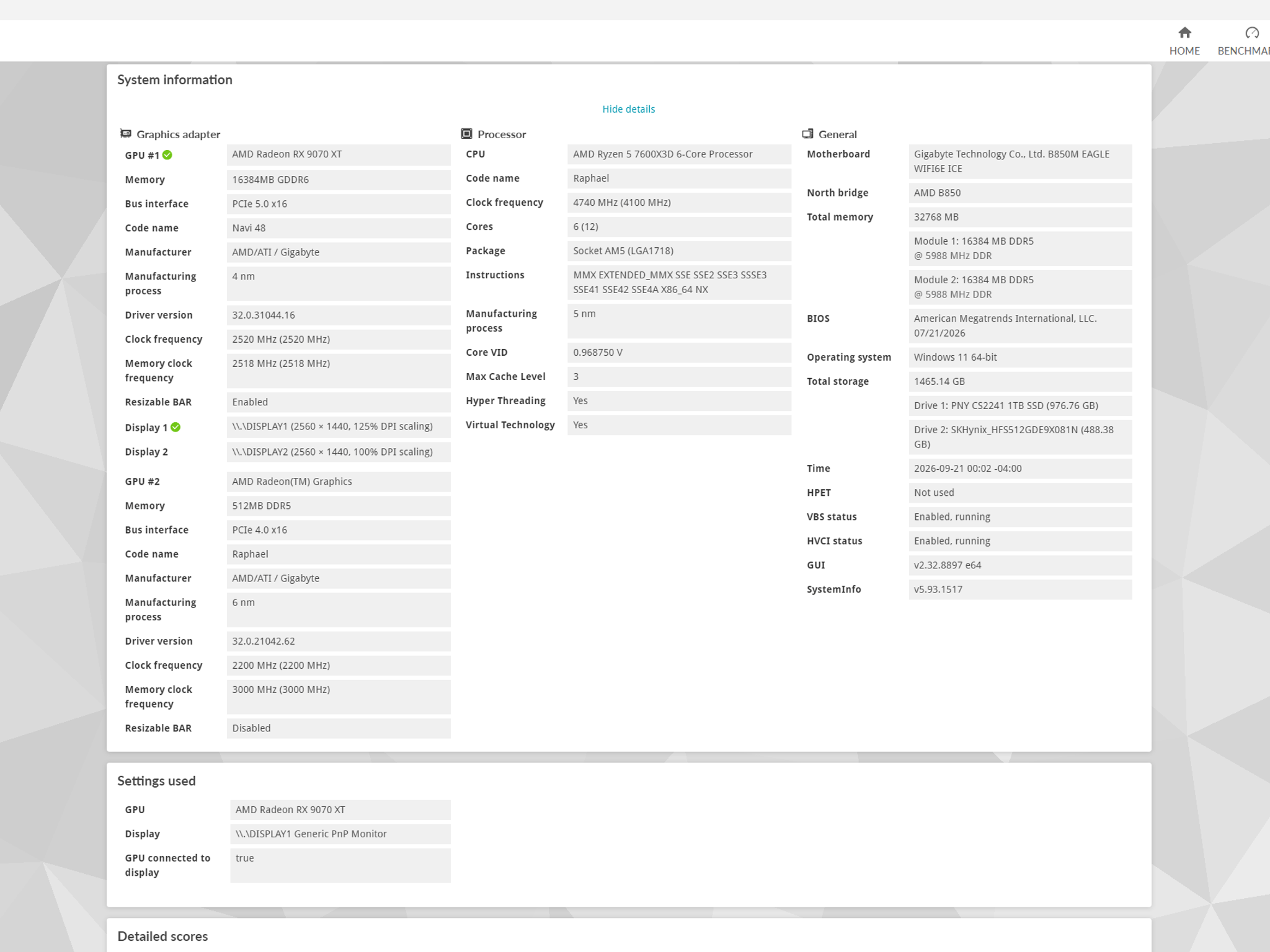Click Core VID 0.968750 V value
The width and height of the screenshot is (1270, 952).
[679, 353]
